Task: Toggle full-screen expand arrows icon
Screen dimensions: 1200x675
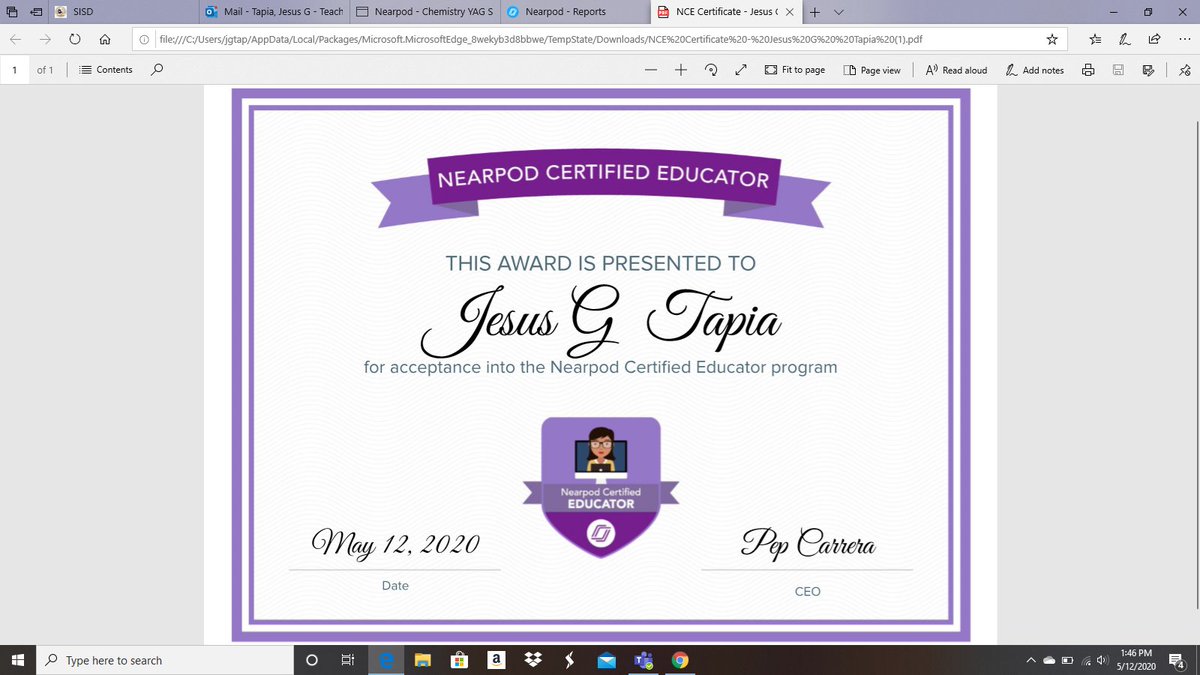Action: [x=741, y=70]
